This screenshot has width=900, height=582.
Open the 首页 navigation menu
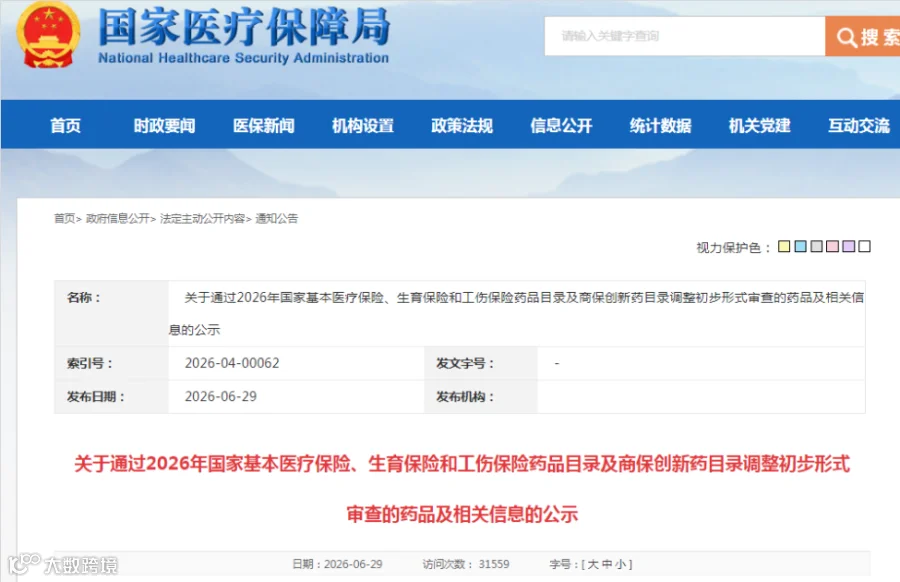pyautogui.click(x=65, y=125)
